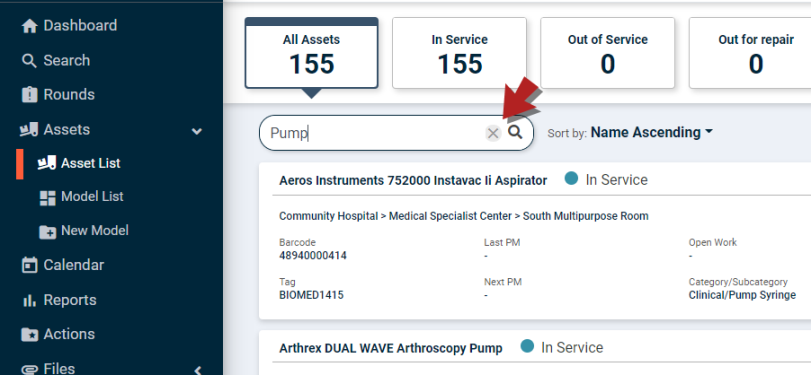Viewport: 811px width, 375px height.
Task: Click the Asset List forklift icon
Action: [x=47, y=163]
